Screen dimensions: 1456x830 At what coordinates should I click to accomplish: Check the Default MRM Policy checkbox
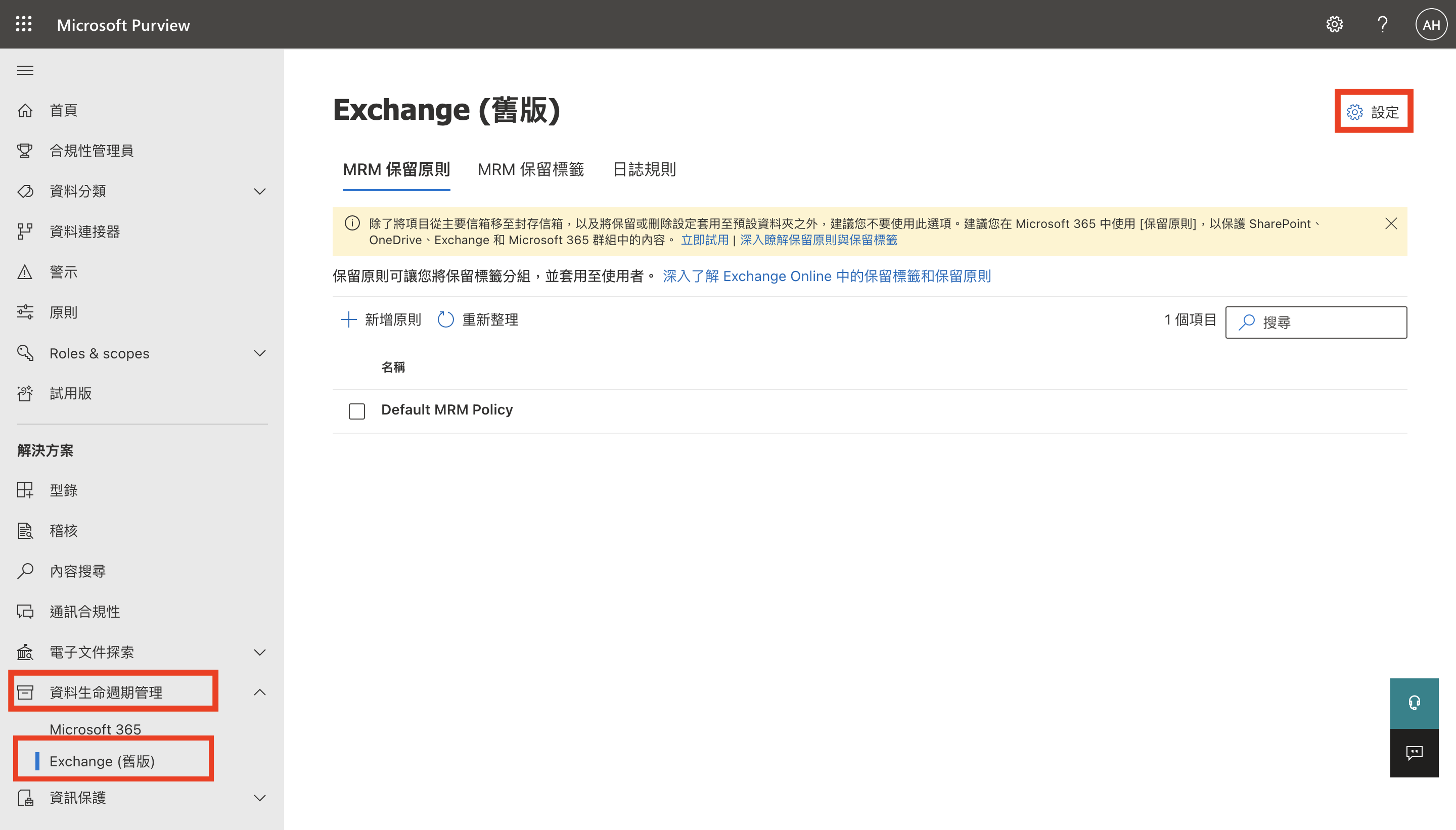(357, 410)
